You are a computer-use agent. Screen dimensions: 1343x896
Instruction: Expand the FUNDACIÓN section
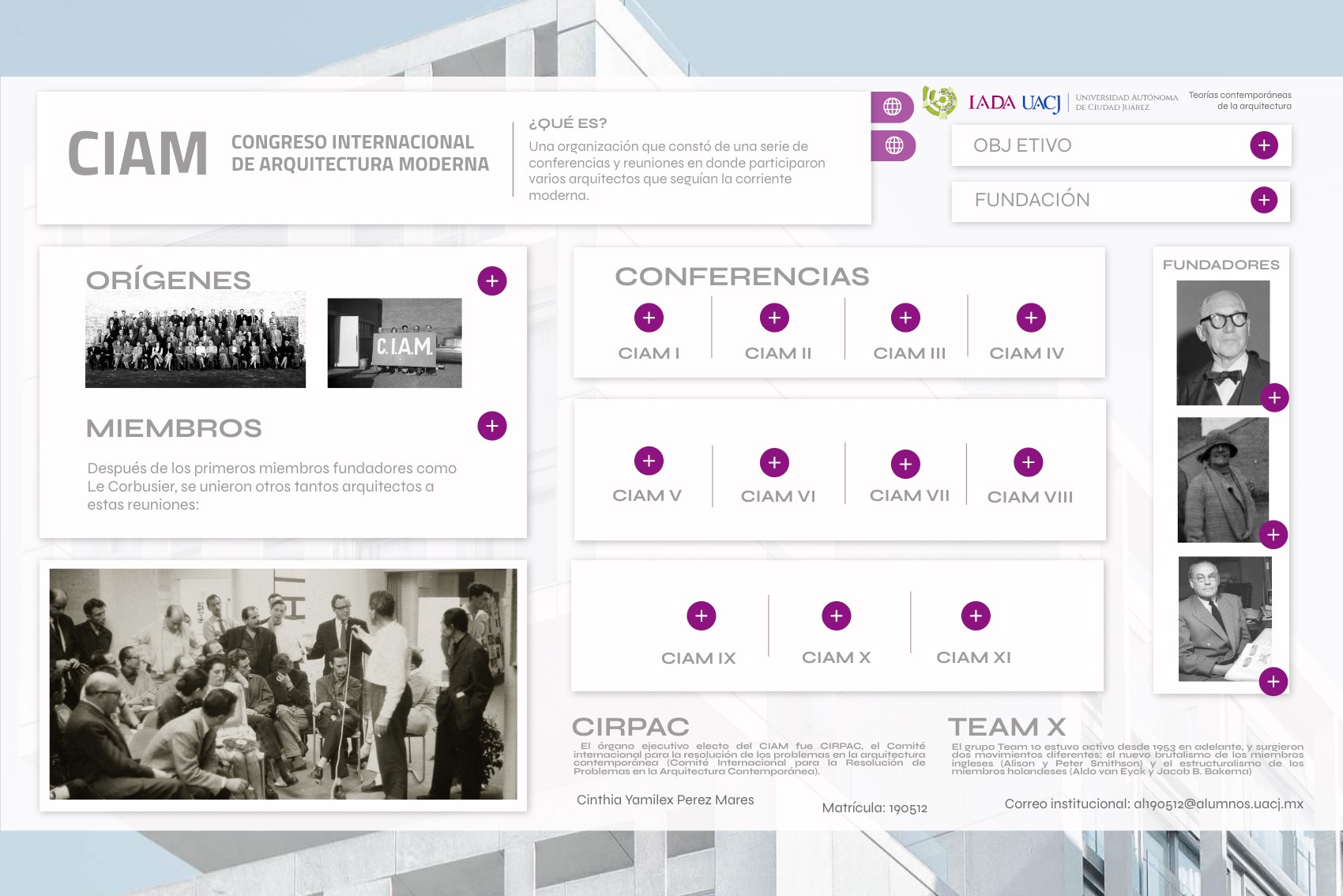point(1263,200)
